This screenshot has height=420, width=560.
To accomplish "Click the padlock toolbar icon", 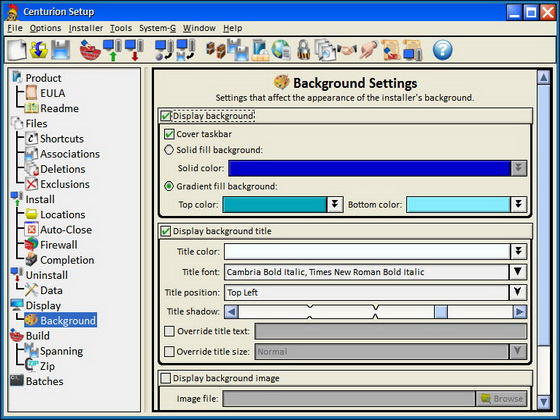I will 303,50.
